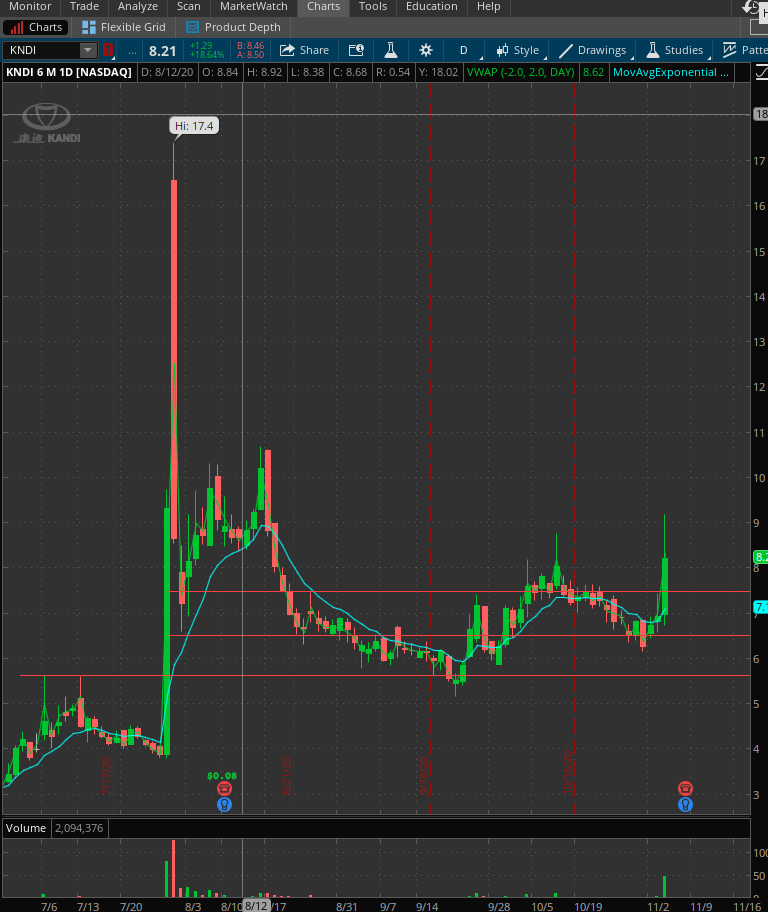Image resolution: width=768 pixels, height=912 pixels.
Task: Click the red phone icon near 11/2
Action: (x=685, y=789)
